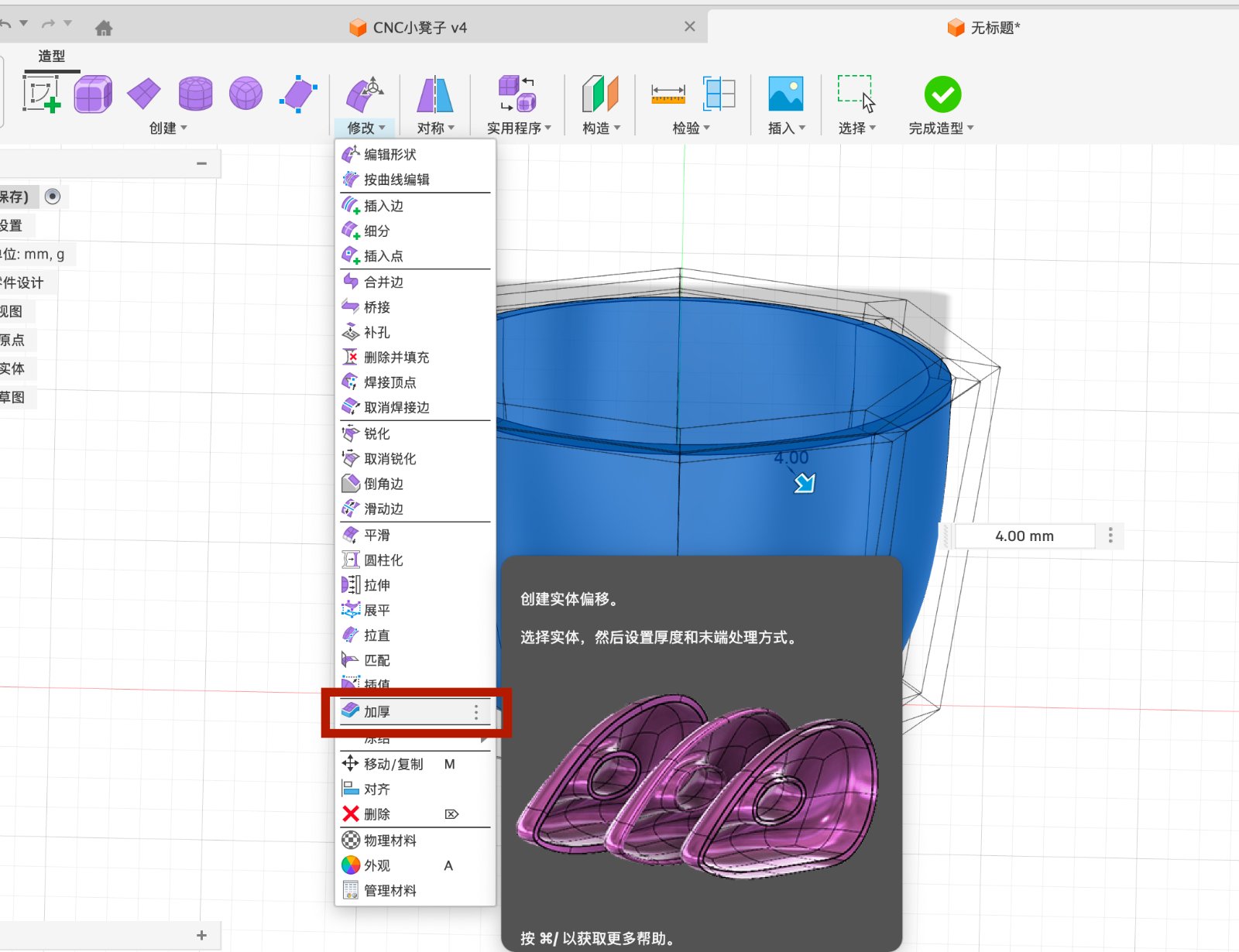Click the green Finish Form checkmark
Image resolution: width=1239 pixels, height=952 pixels.
click(x=942, y=94)
